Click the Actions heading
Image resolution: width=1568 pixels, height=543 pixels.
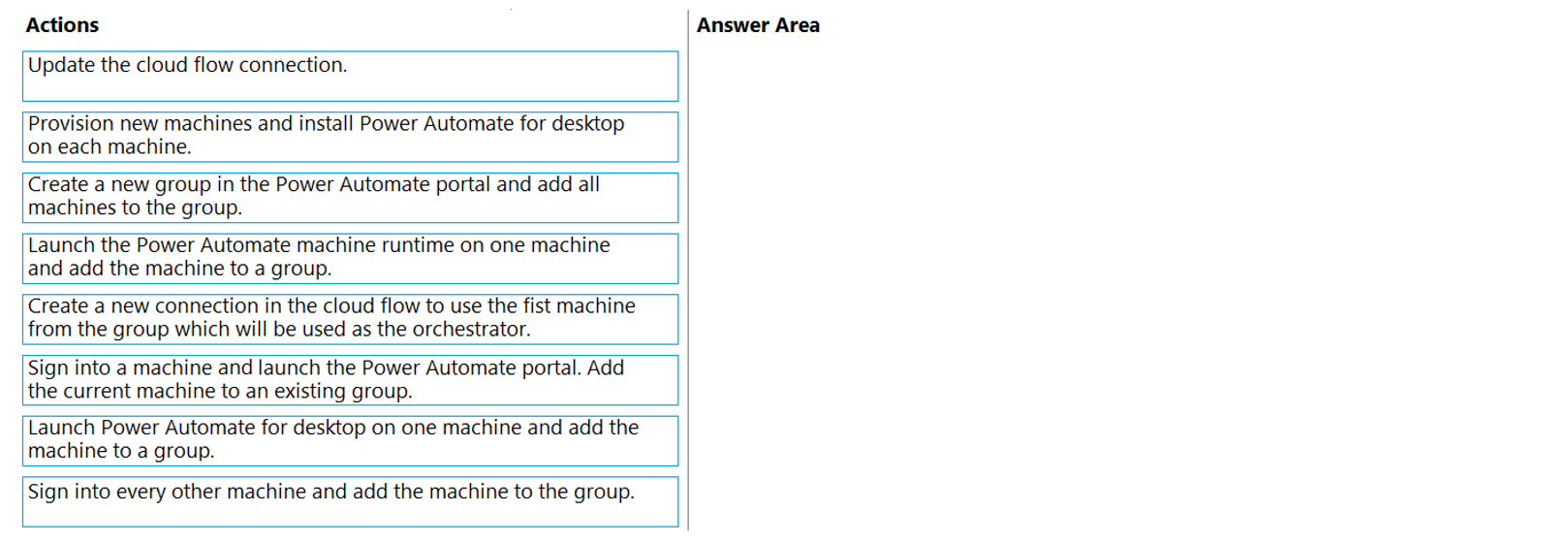(x=62, y=25)
